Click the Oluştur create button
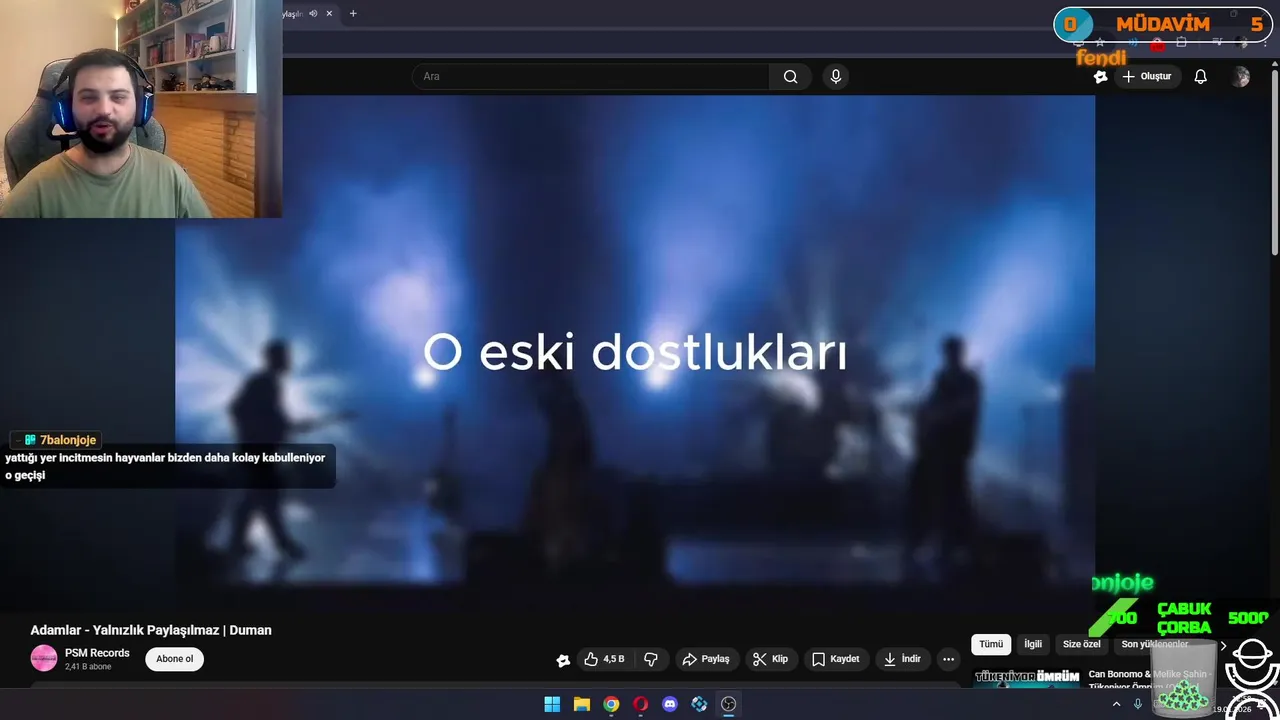 point(1146,76)
